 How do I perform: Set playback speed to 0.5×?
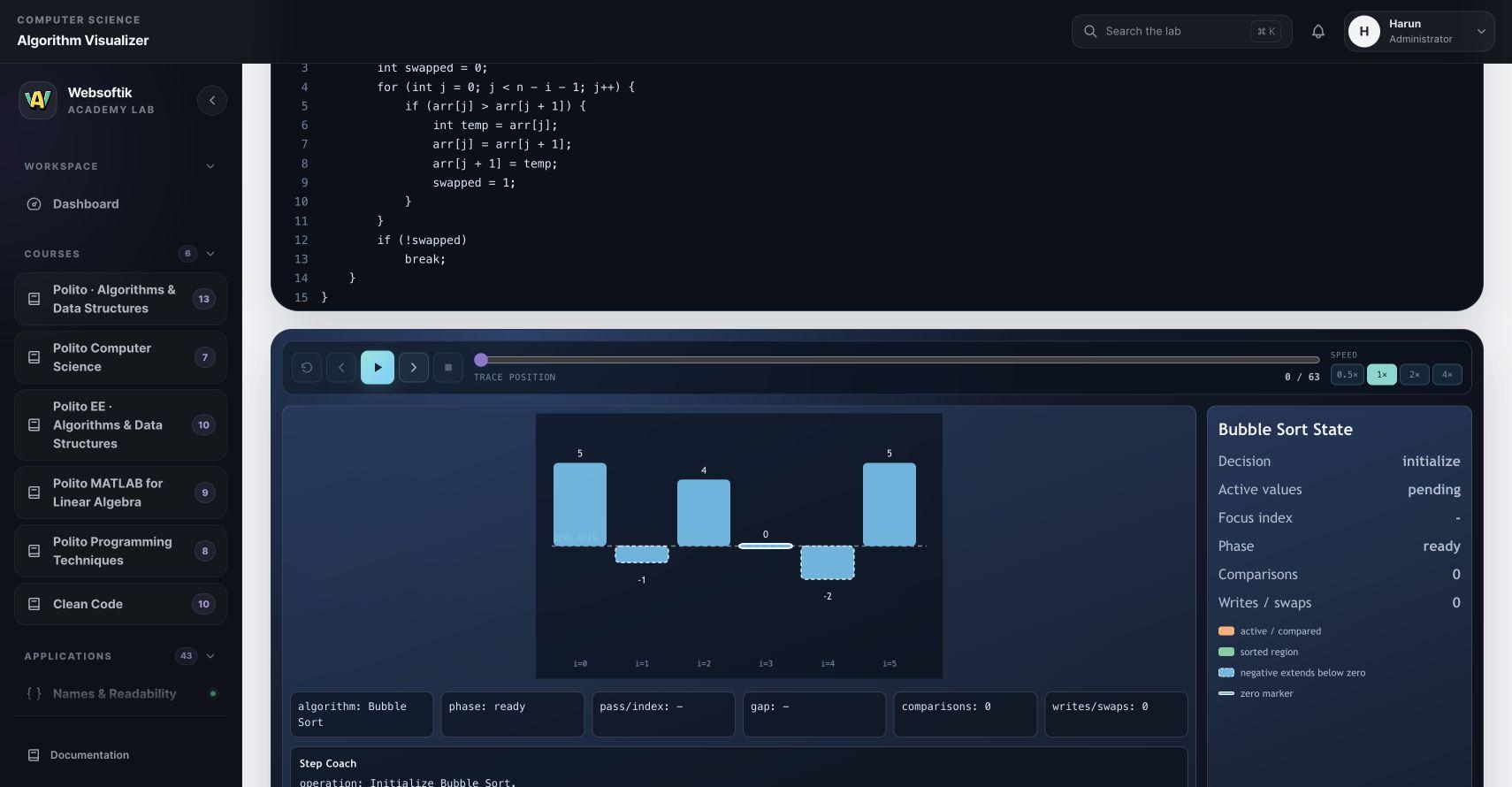click(1347, 375)
